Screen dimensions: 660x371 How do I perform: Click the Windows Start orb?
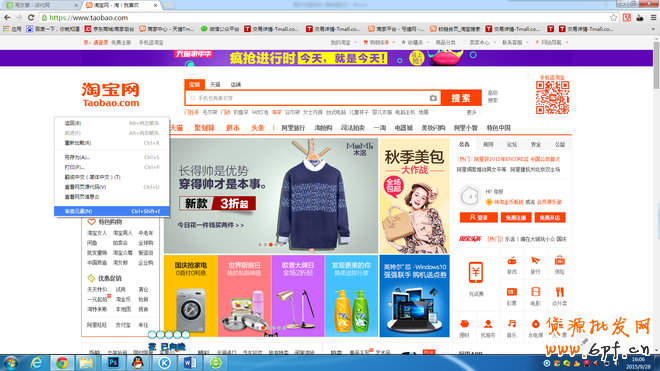(x=10, y=363)
